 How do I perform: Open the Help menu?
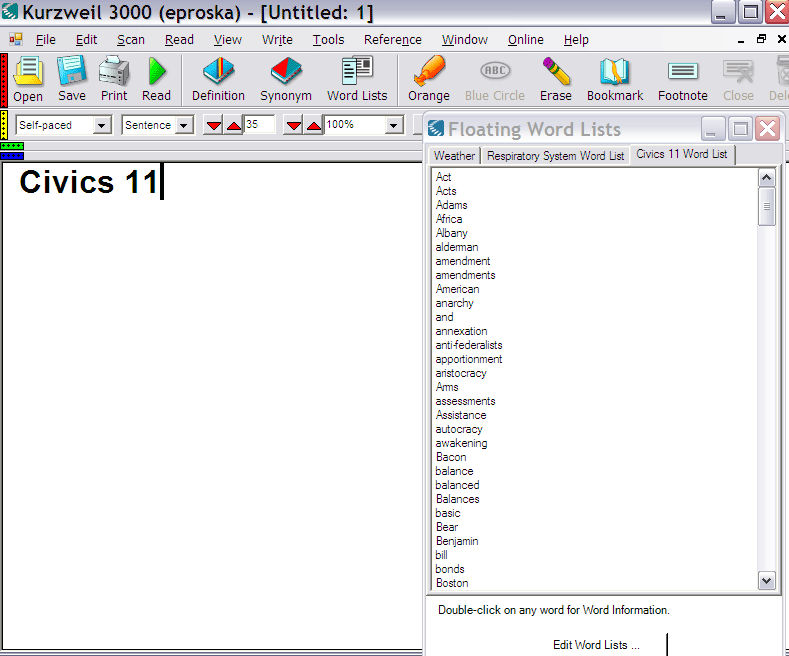coord(576,40)
